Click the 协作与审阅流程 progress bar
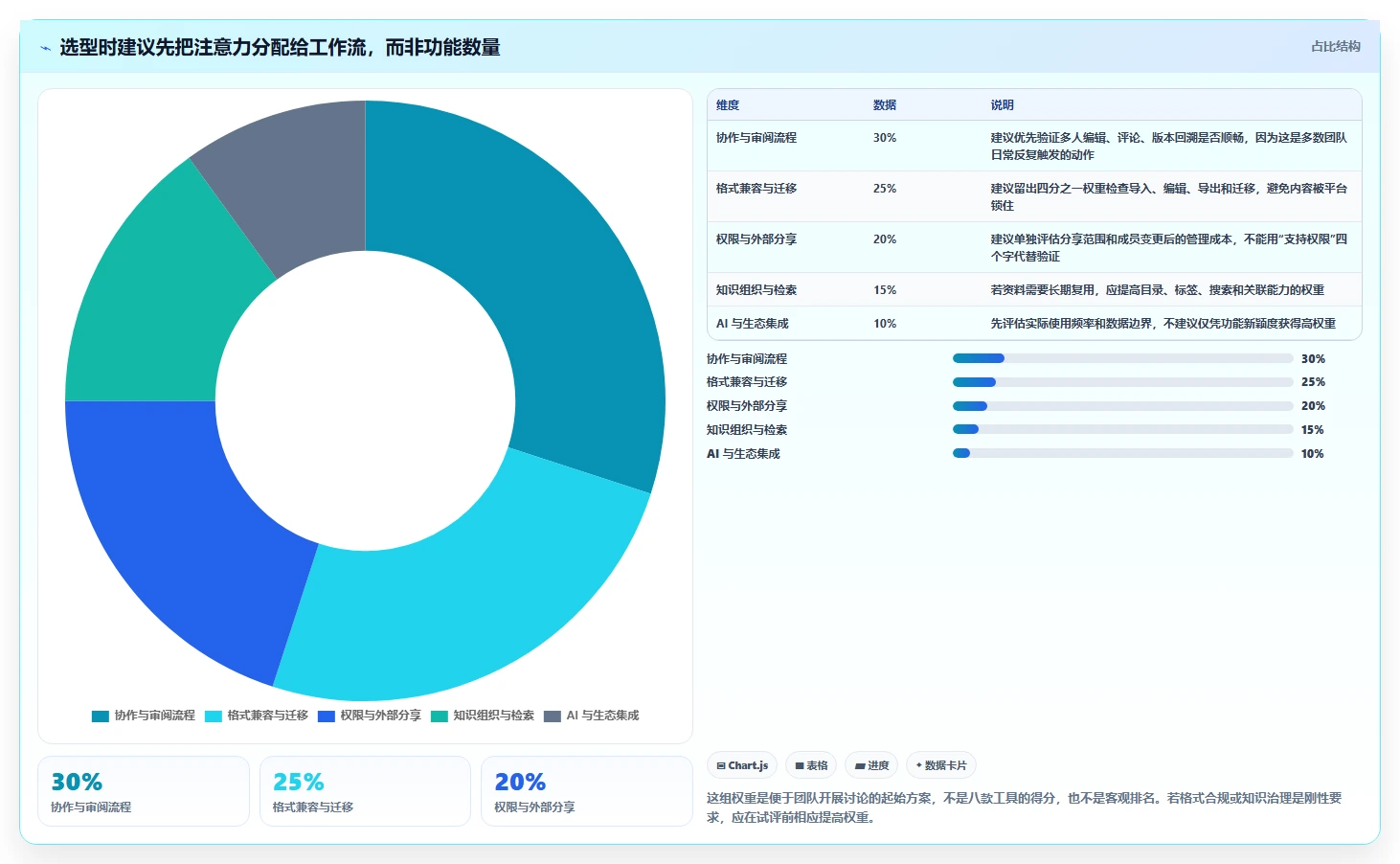Viewport: 1400px width, 864px height. [1122, 358]
